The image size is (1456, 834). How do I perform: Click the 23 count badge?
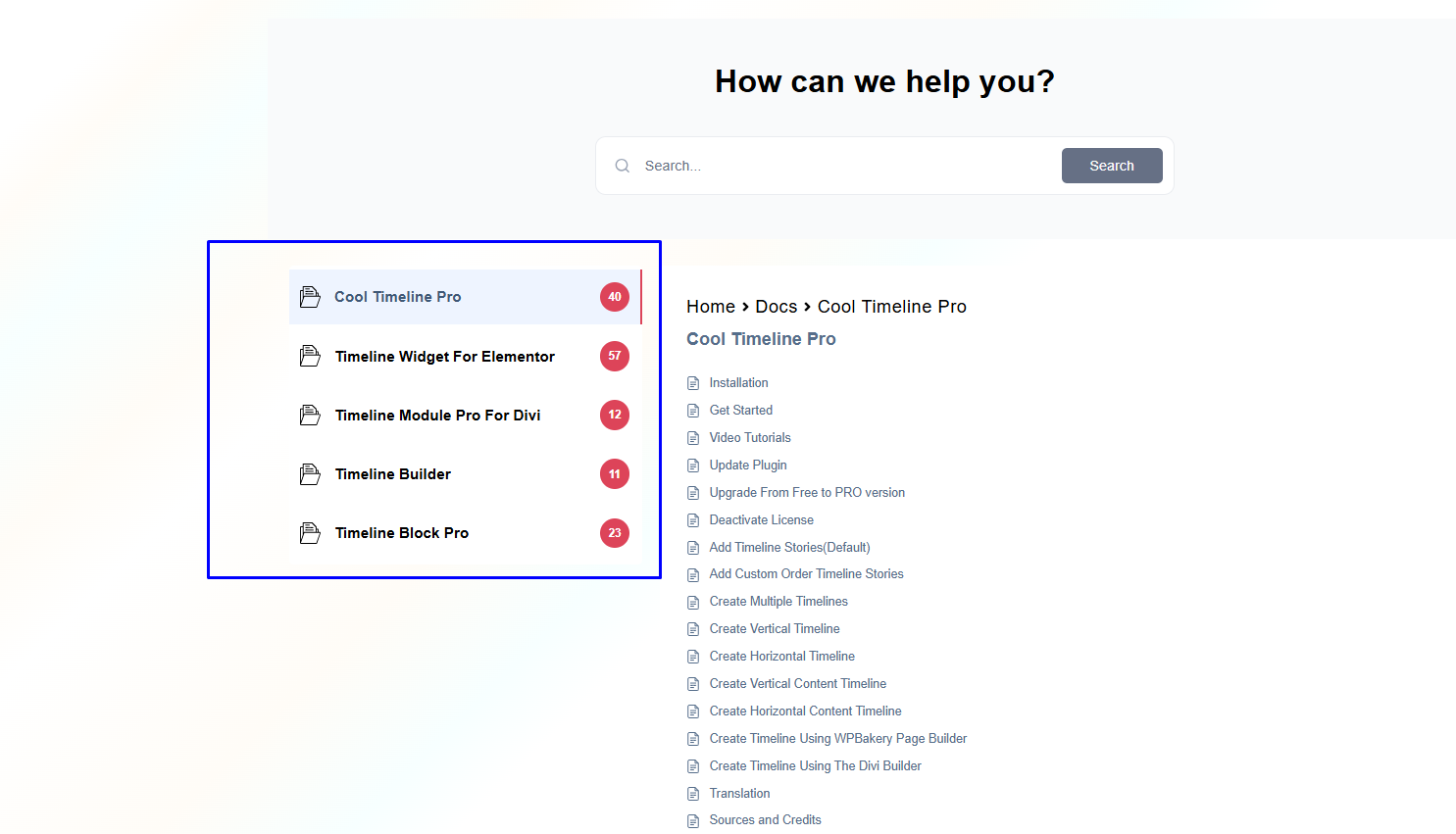[x=615, y=533]
